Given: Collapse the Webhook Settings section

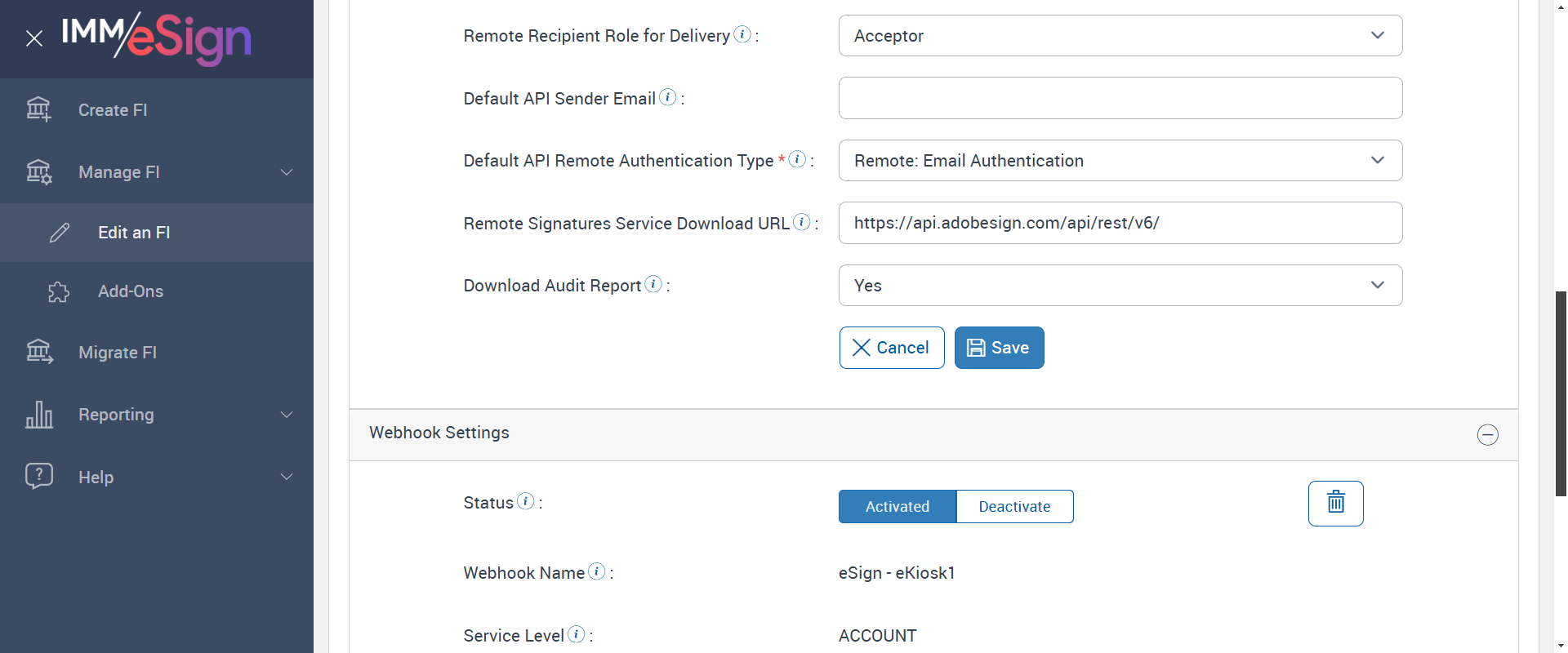Looking at the screenshot, I should click(1487, 434).
